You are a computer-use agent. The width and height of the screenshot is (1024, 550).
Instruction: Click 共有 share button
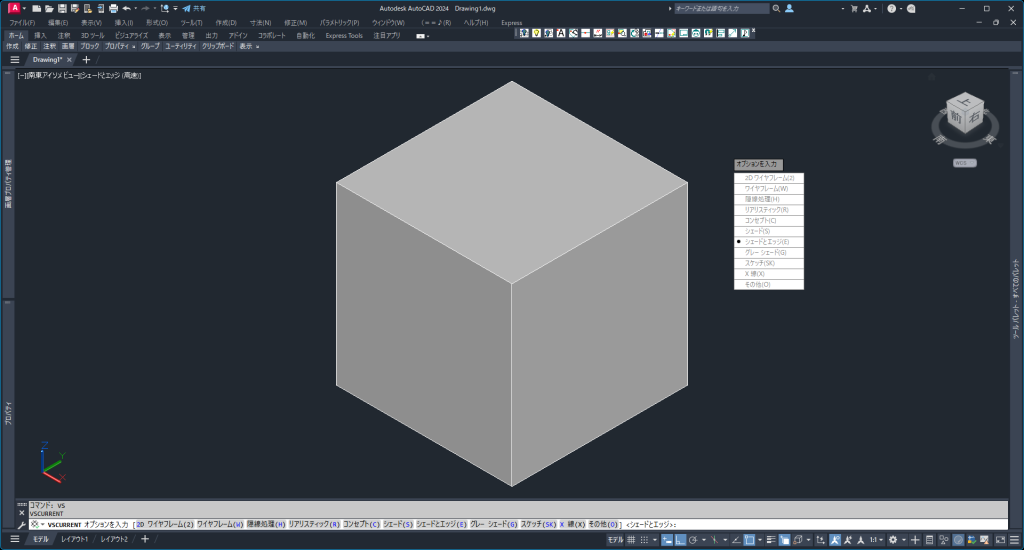[193, 8]
